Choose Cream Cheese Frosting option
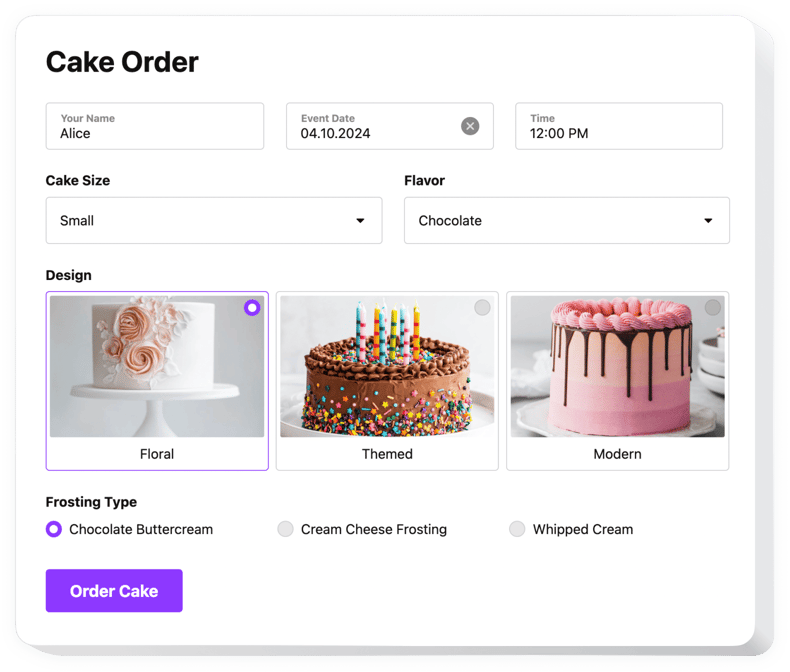Viewport: 790px width, 672px height. tap(286, 529)
